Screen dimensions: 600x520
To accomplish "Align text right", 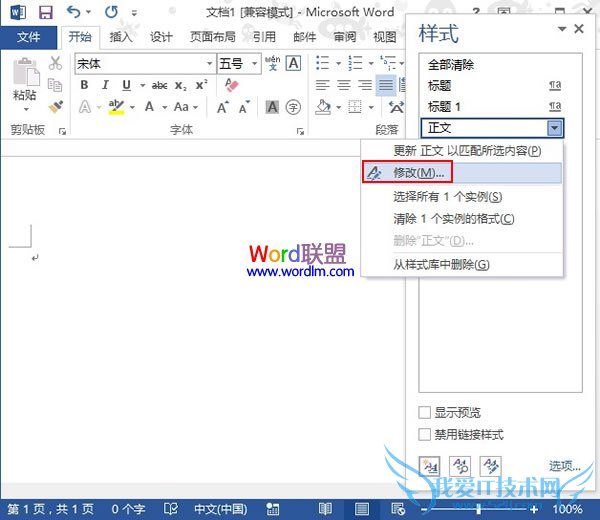I will 365,85.
